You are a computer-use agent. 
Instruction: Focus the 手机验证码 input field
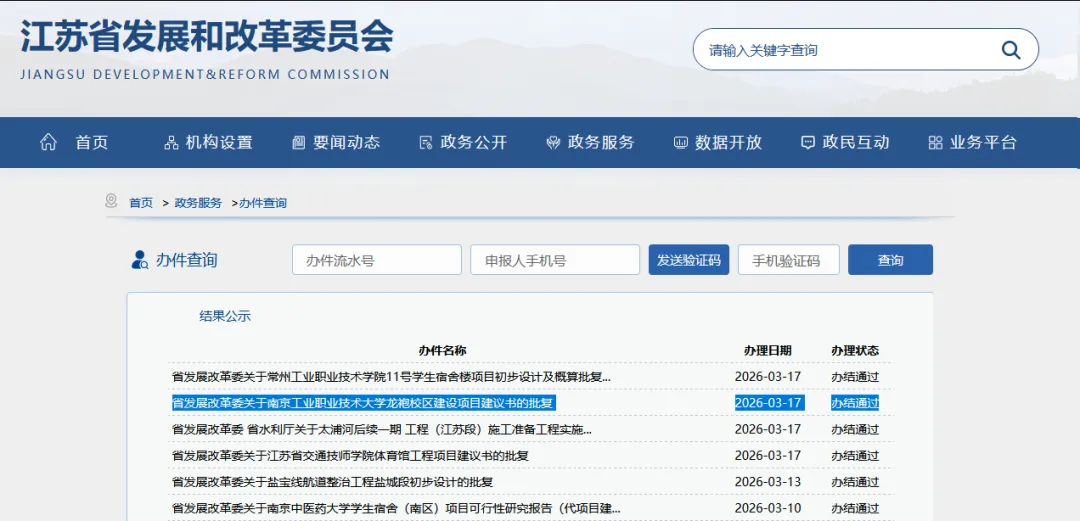(789, 260)
